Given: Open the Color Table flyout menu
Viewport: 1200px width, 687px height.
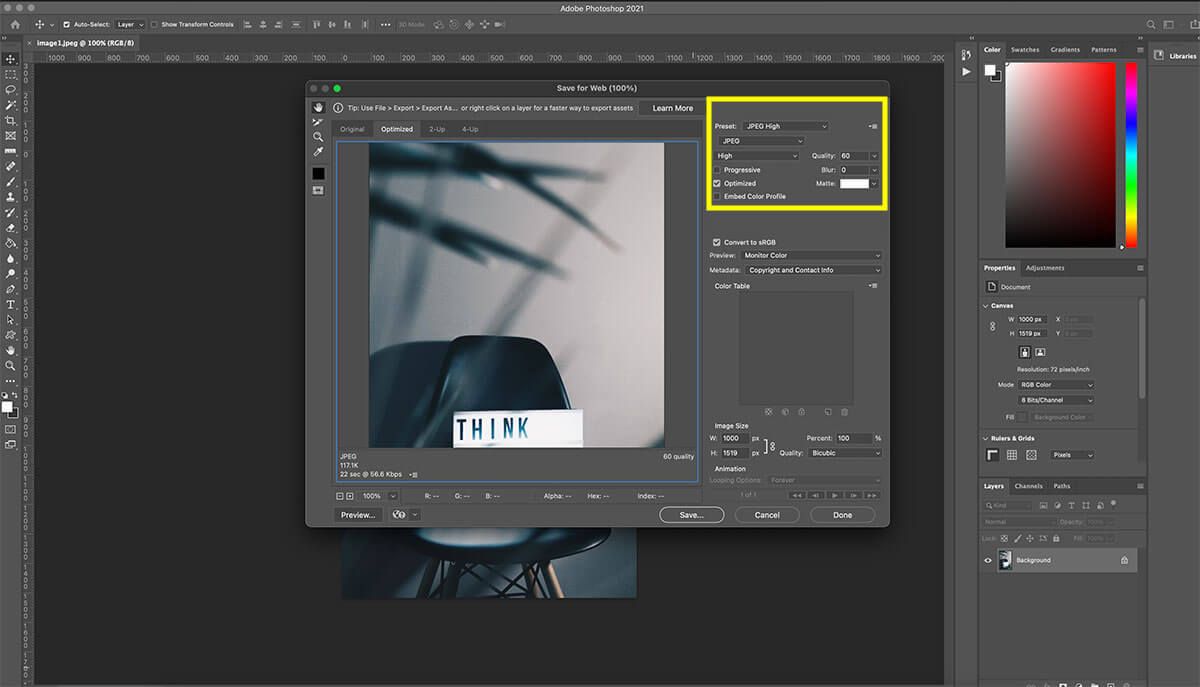Looking at the screenshot, I should 873,286.
